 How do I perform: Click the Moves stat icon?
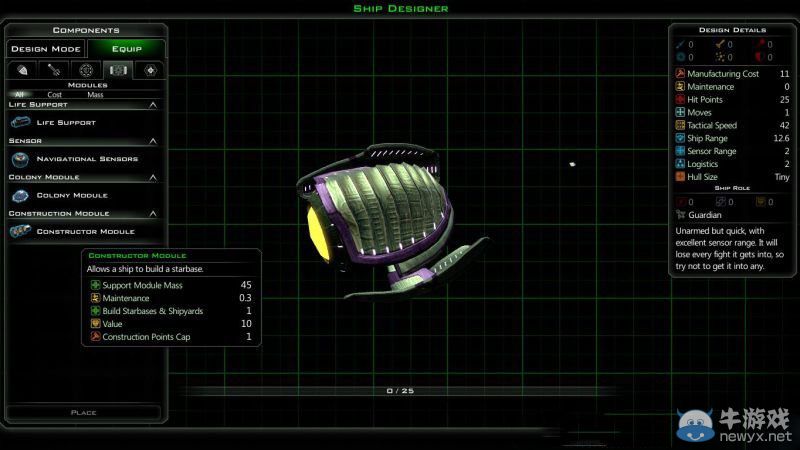680,112
